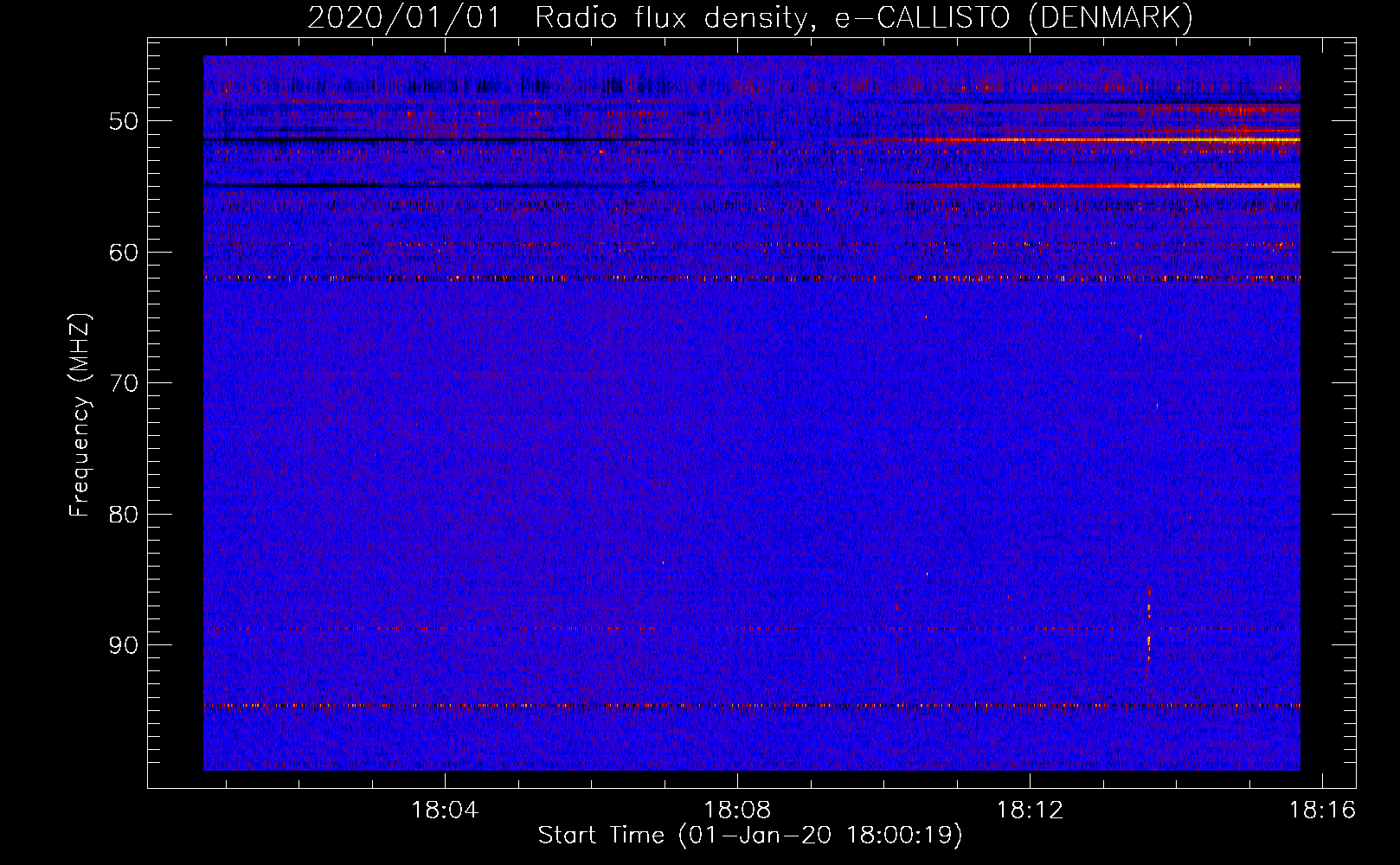Click the 80 MHz frequency tick label
Screen dimensions: 1400x865
tap(123, 515)
